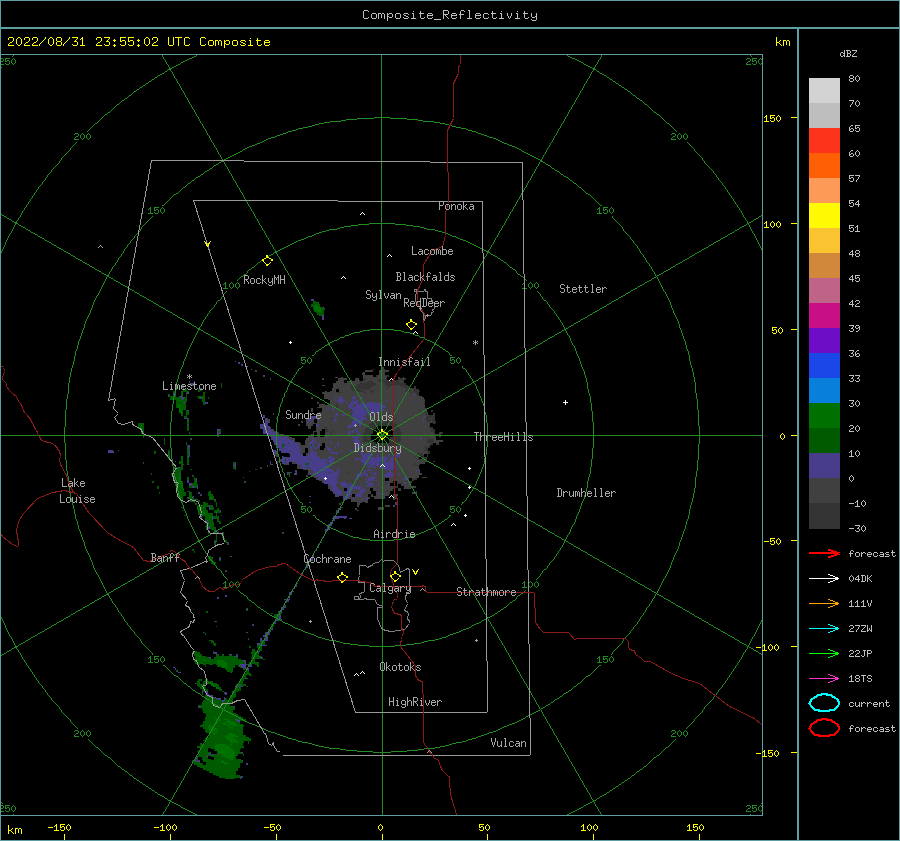Click the red forecast ellipse in legend
The width and height of the screenshot is (900, 841).
(x=824, y=728)
